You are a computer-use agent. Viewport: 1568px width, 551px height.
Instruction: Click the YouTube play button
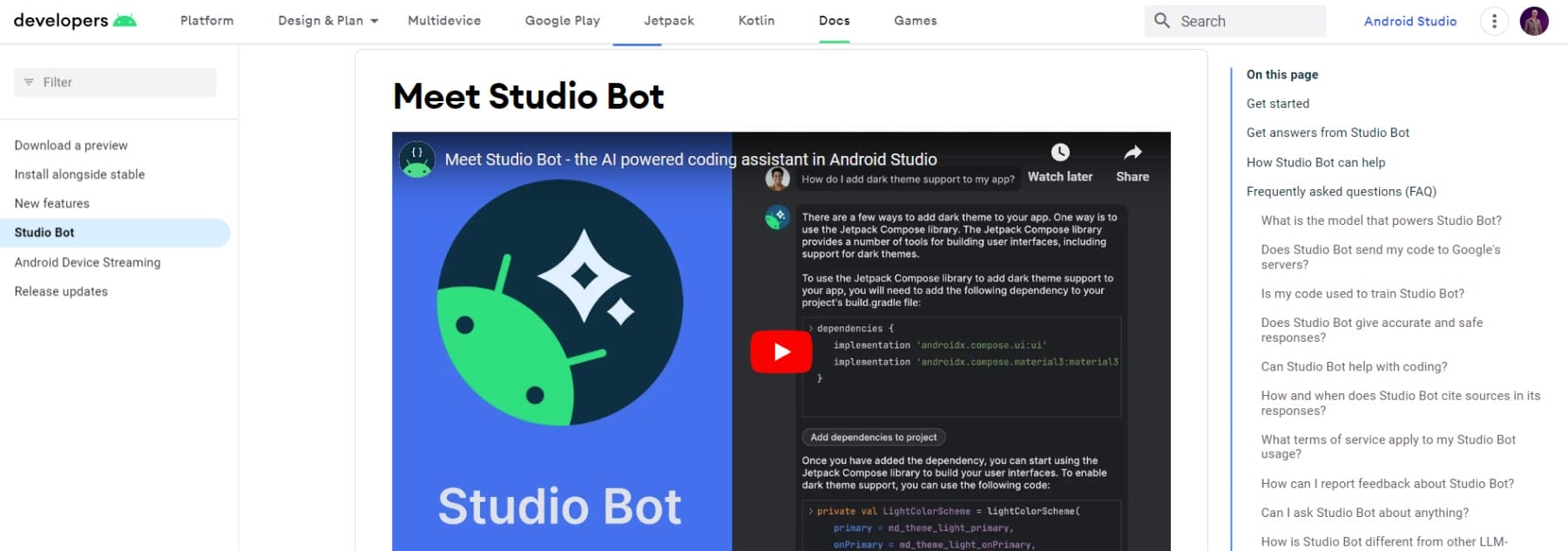(781, 351)
